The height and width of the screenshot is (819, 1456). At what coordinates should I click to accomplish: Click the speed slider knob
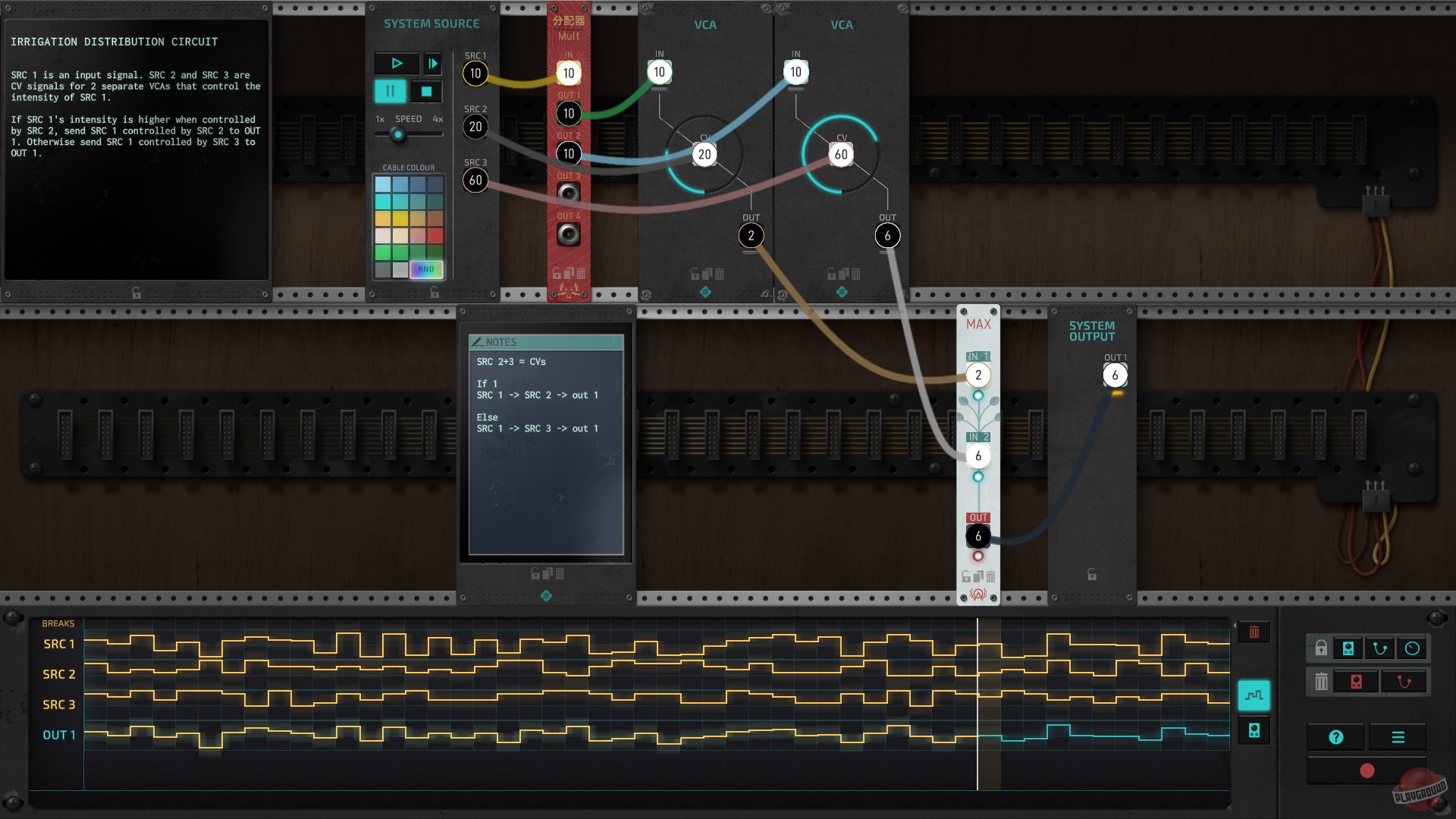tap(397, 135)
